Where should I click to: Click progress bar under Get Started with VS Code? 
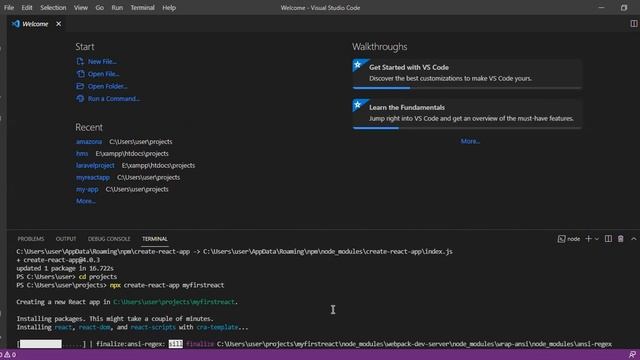tap(467, 88)
